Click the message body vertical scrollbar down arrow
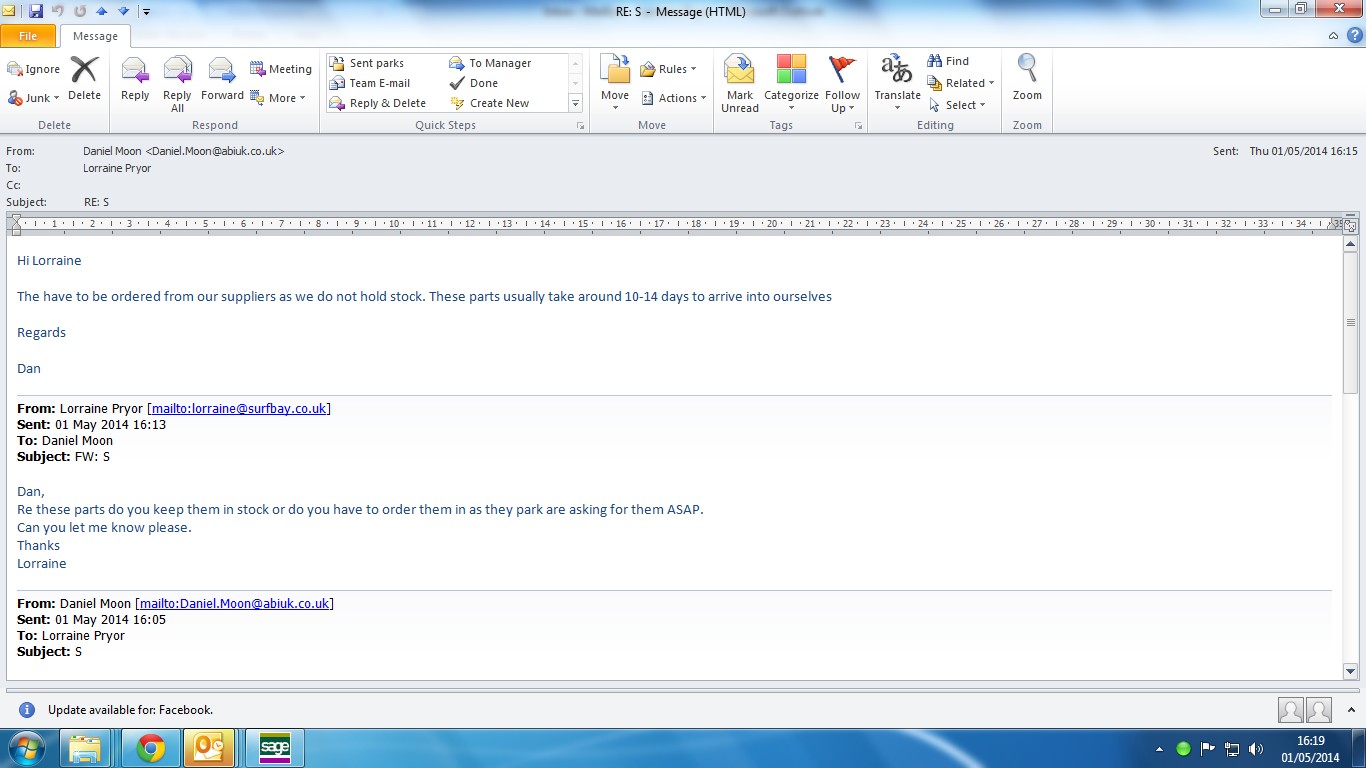 pyautogui.click(x=1350, y=672)
